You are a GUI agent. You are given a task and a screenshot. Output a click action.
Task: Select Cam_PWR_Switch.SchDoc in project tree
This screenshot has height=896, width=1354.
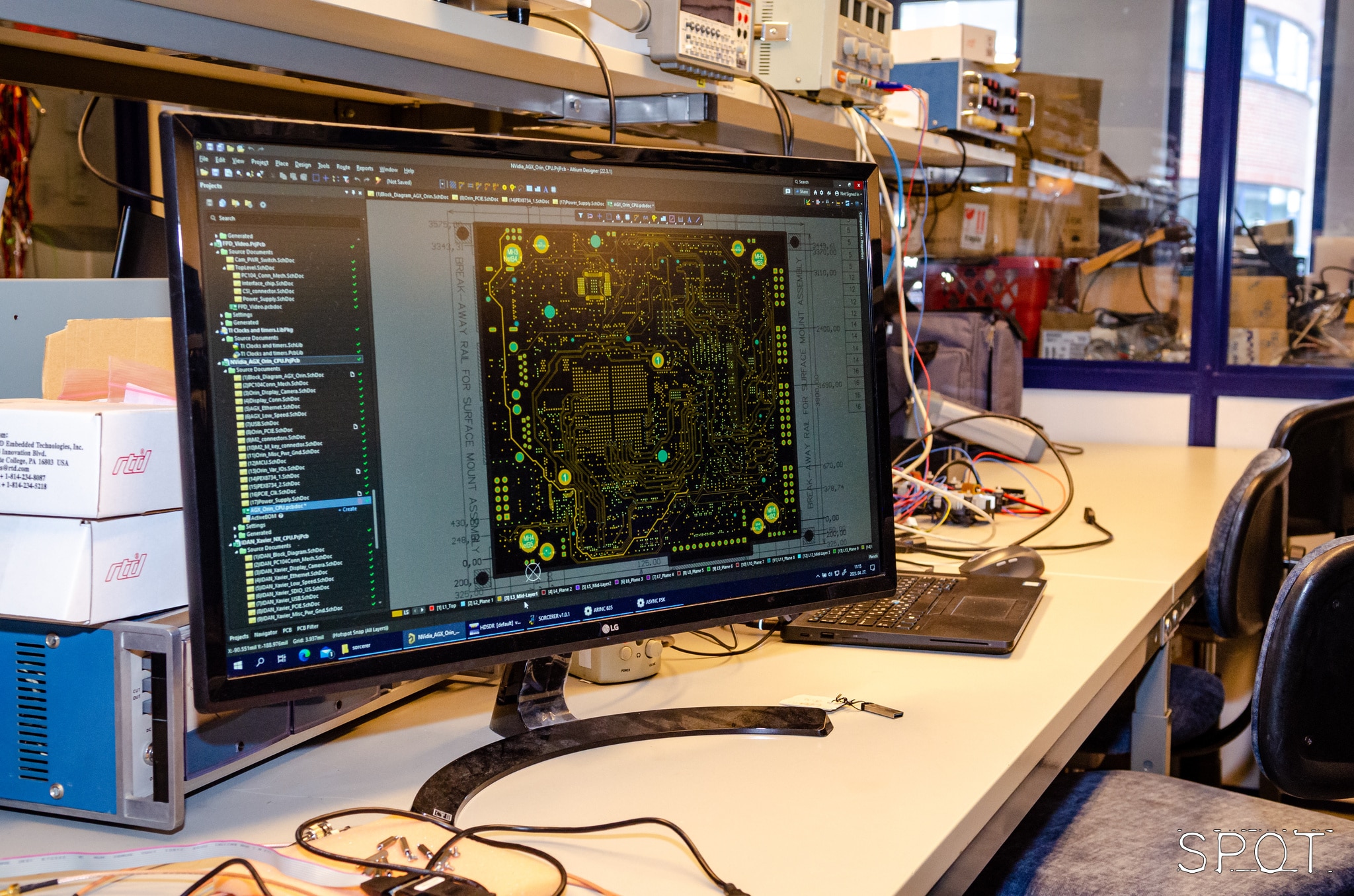[260, 260]
